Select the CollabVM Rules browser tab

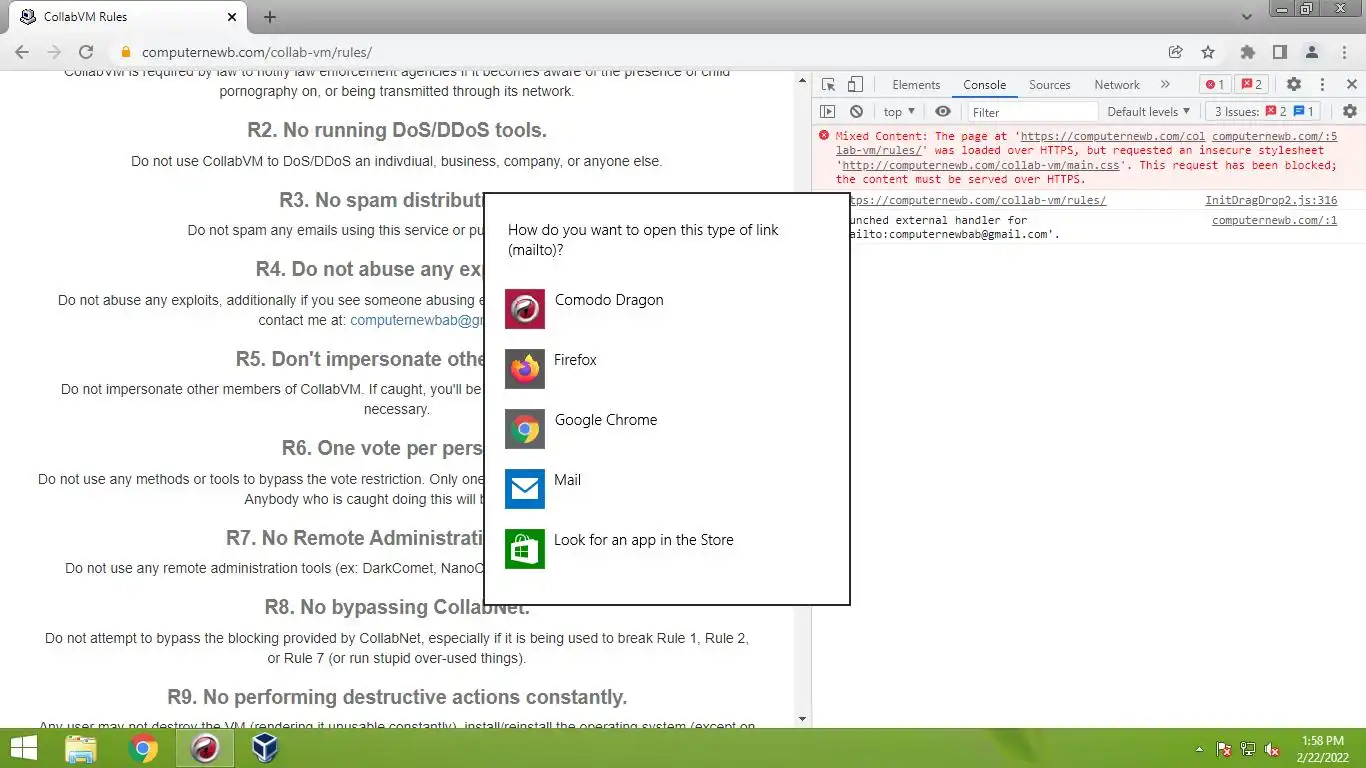coord(126,17)
